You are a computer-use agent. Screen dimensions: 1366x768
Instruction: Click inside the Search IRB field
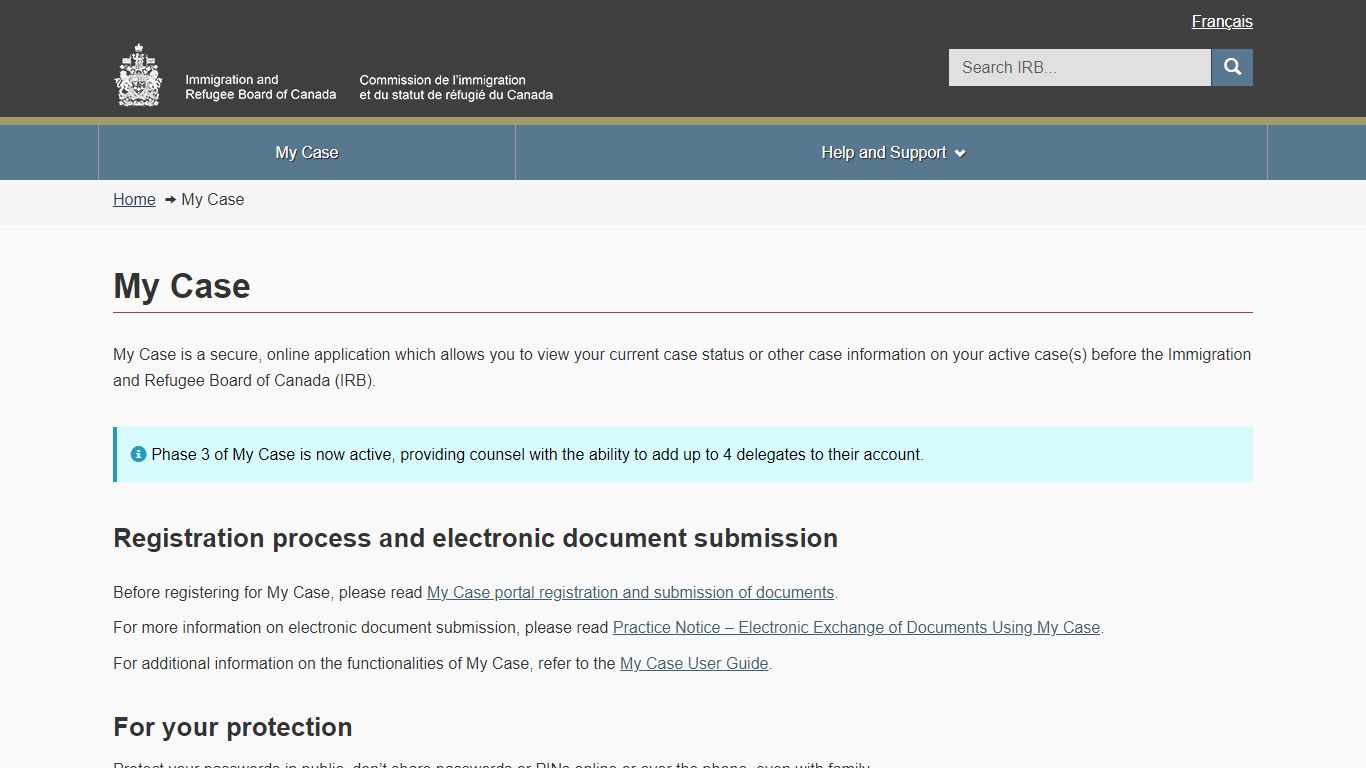click(1078, 67)
